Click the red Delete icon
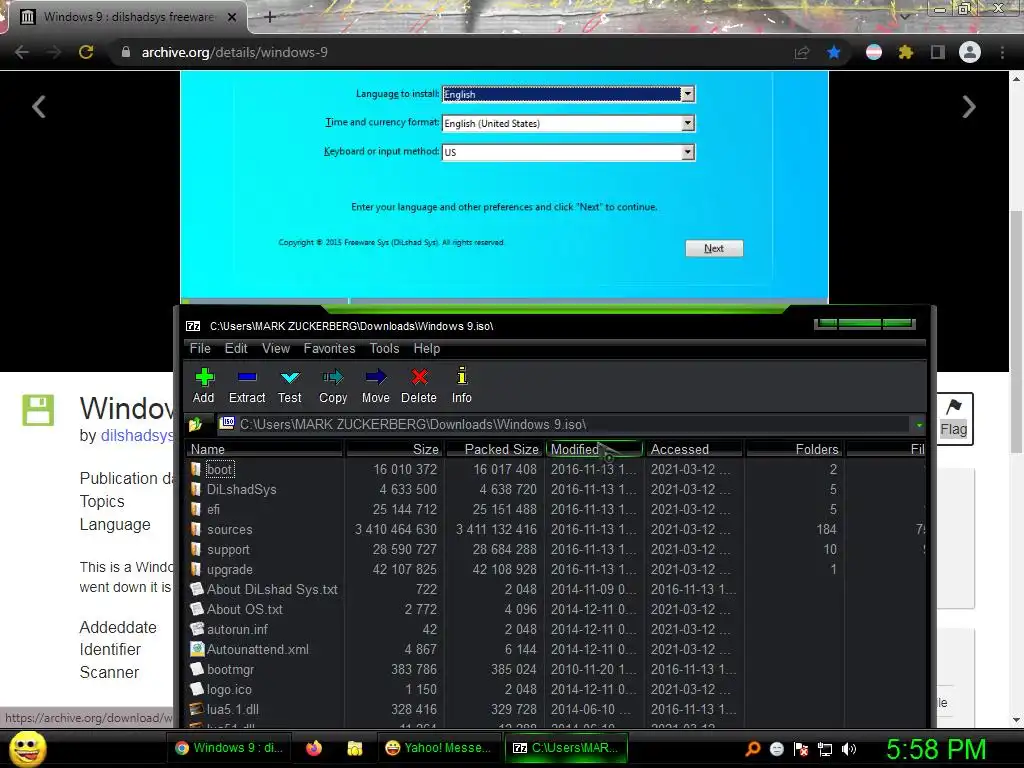This screenshot has width=1024, height=768. tap(419, 385)
